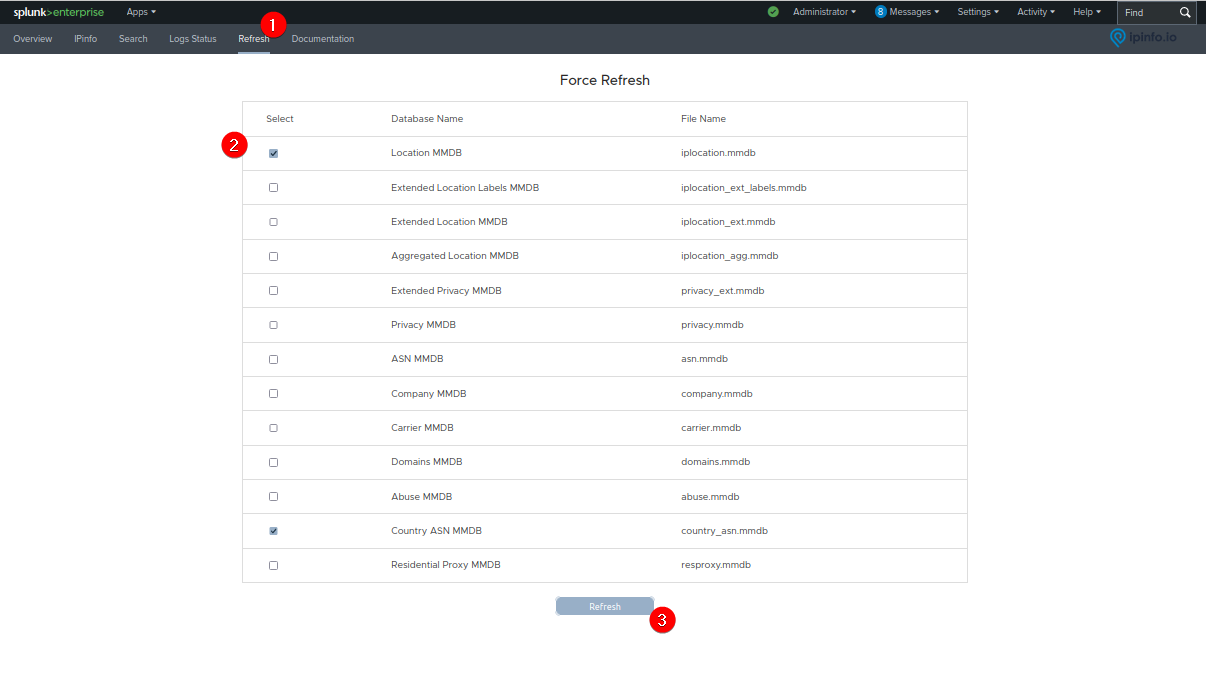The height and width of the screenshot is (686, 1206).
Task: Click the green health status checkmark icon
Action: click(x=773, y=12)
